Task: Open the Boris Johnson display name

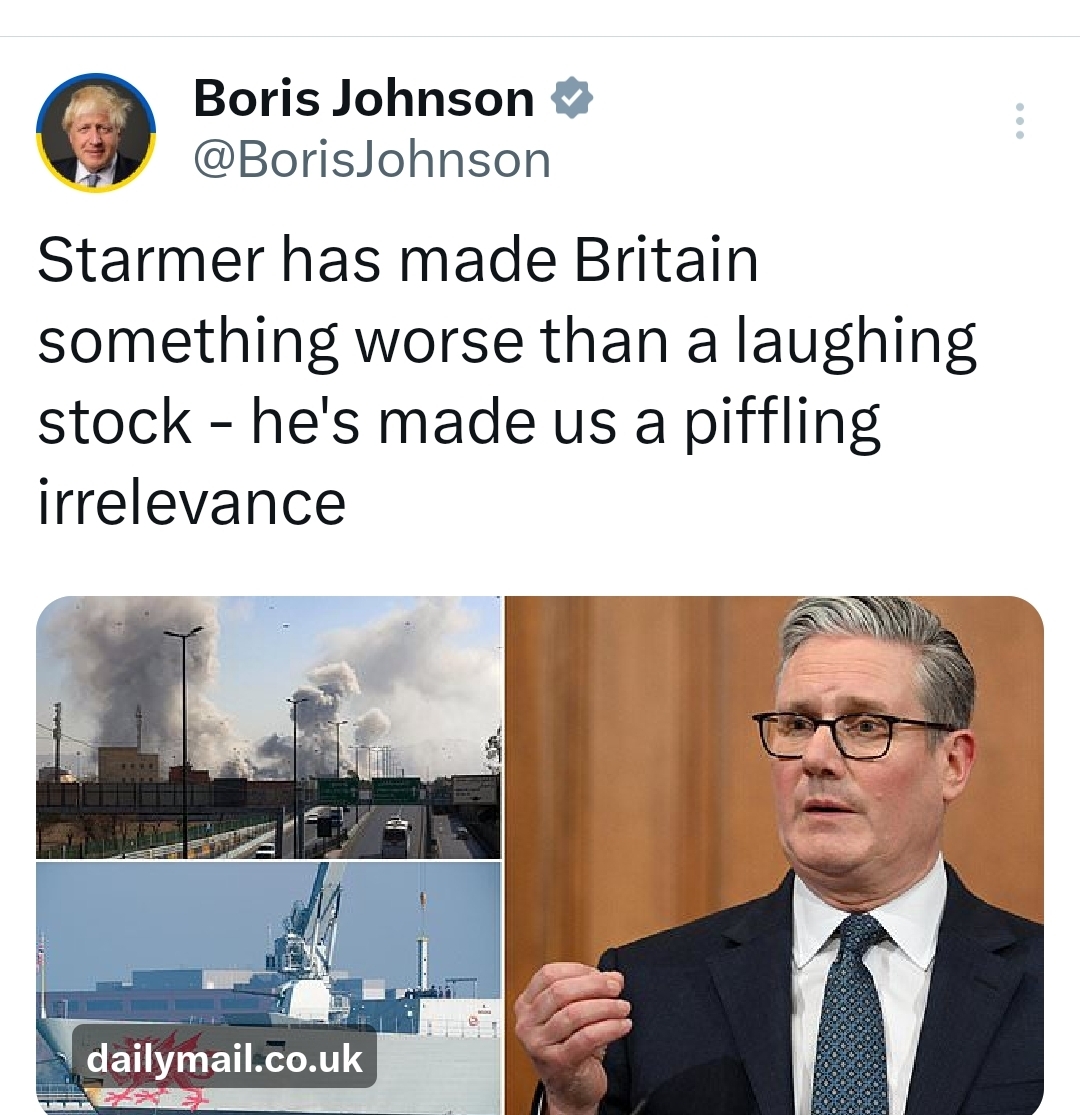Action: tap(364, 98)
